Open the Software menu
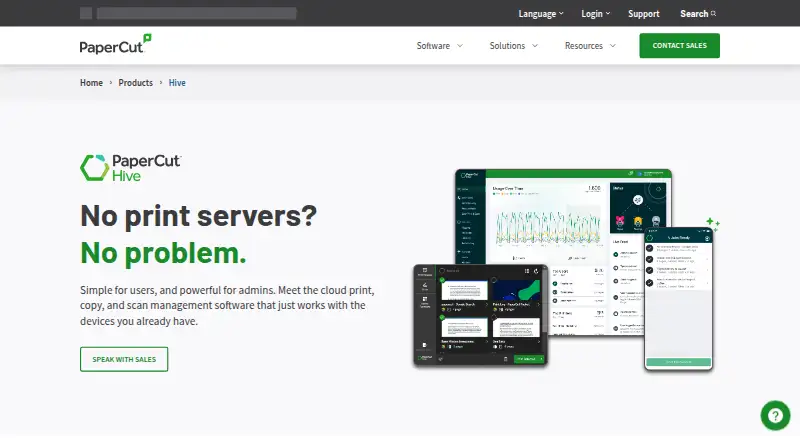Image resolution: width=800 pixels, height=440 pixels. pos(439,45)
